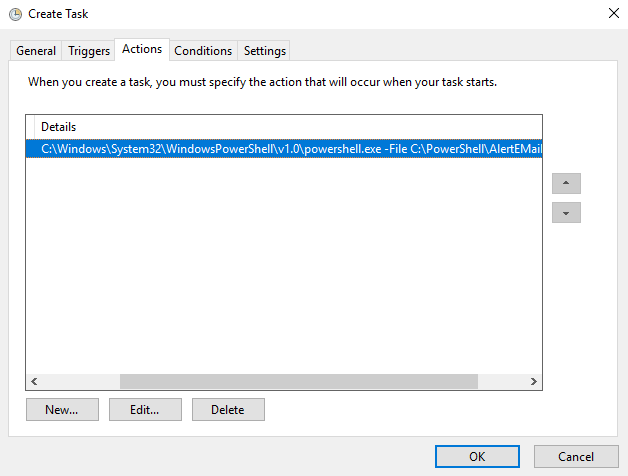Edit the selected powershell.exe action
The height and width of the screenshot is (476, 628).
point(145,409)
